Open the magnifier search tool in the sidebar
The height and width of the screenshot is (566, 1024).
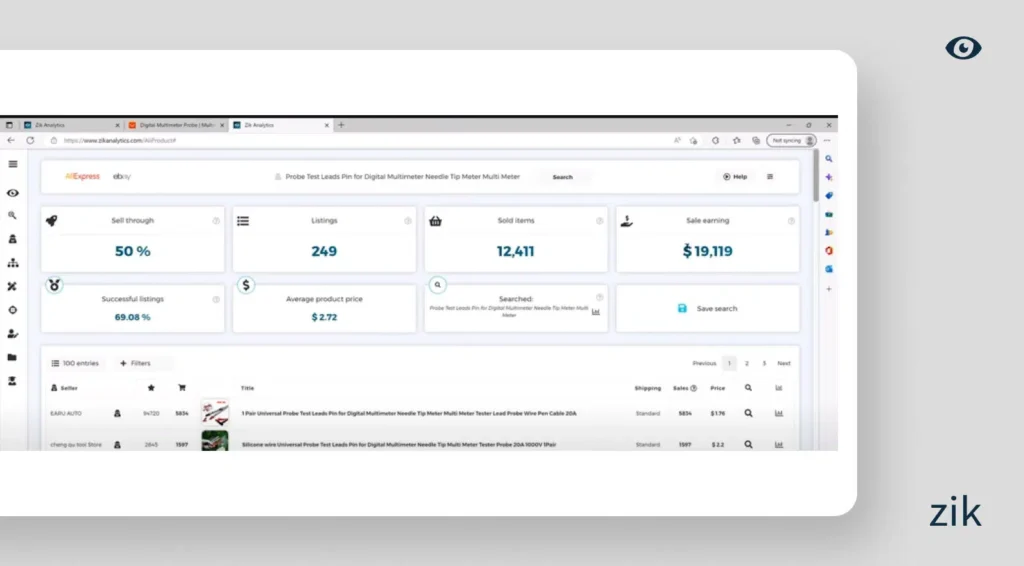click(x=12, y=215)
